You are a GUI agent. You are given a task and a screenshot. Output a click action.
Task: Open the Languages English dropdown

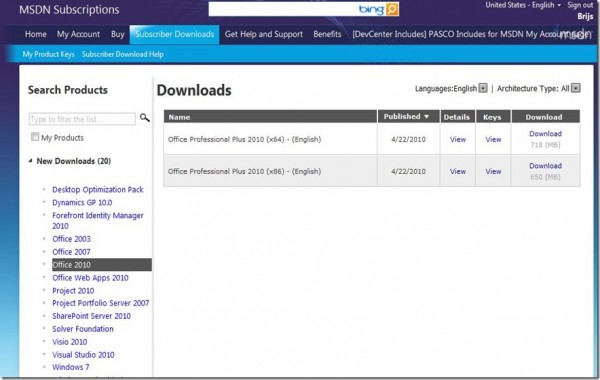(483, 88)
